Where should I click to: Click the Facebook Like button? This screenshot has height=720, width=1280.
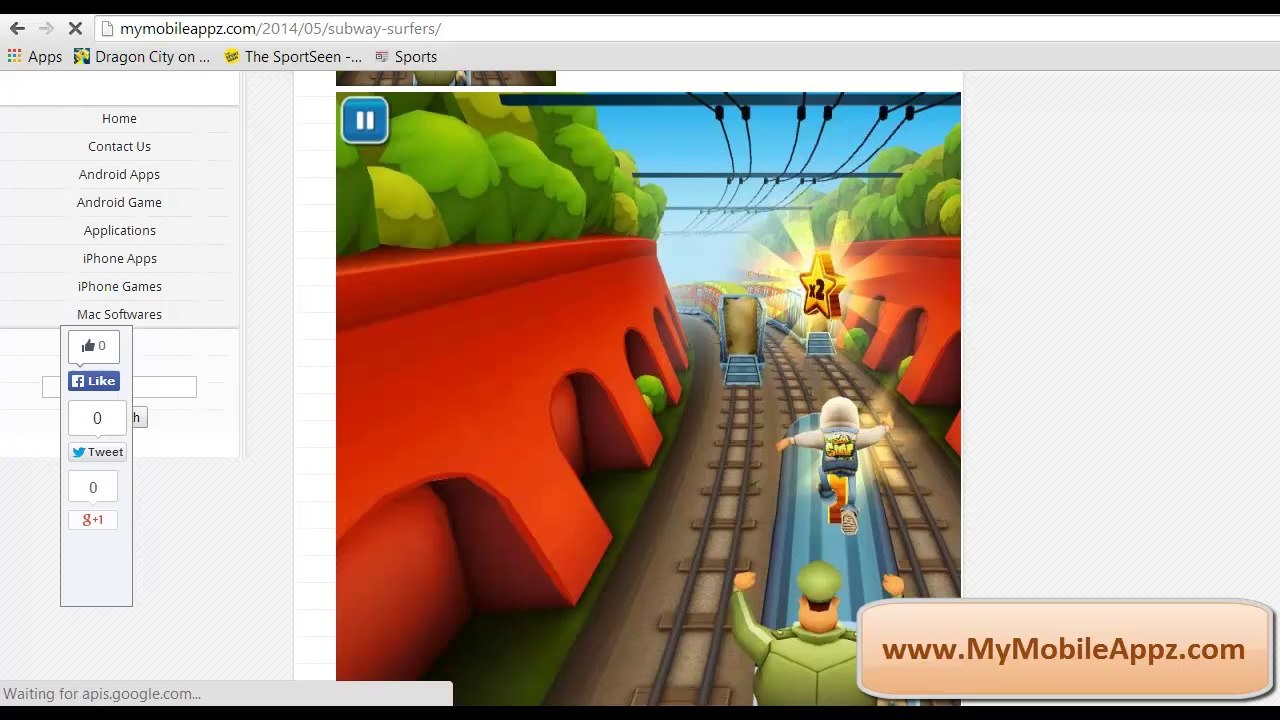94,381
